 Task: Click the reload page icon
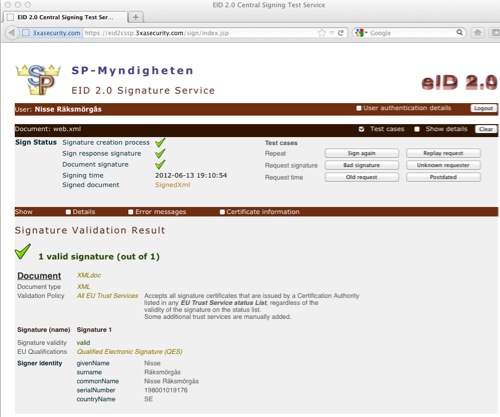click(341, 33)
